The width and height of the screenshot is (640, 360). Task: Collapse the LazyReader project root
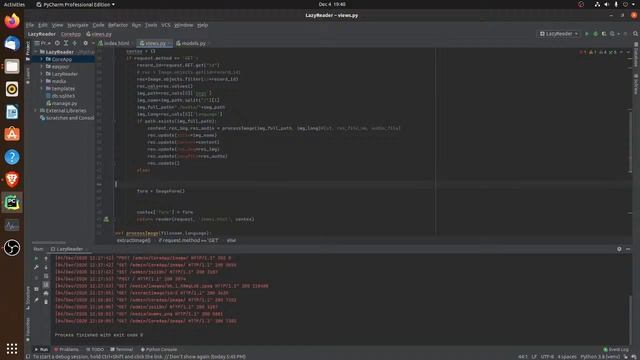(36, 52)
